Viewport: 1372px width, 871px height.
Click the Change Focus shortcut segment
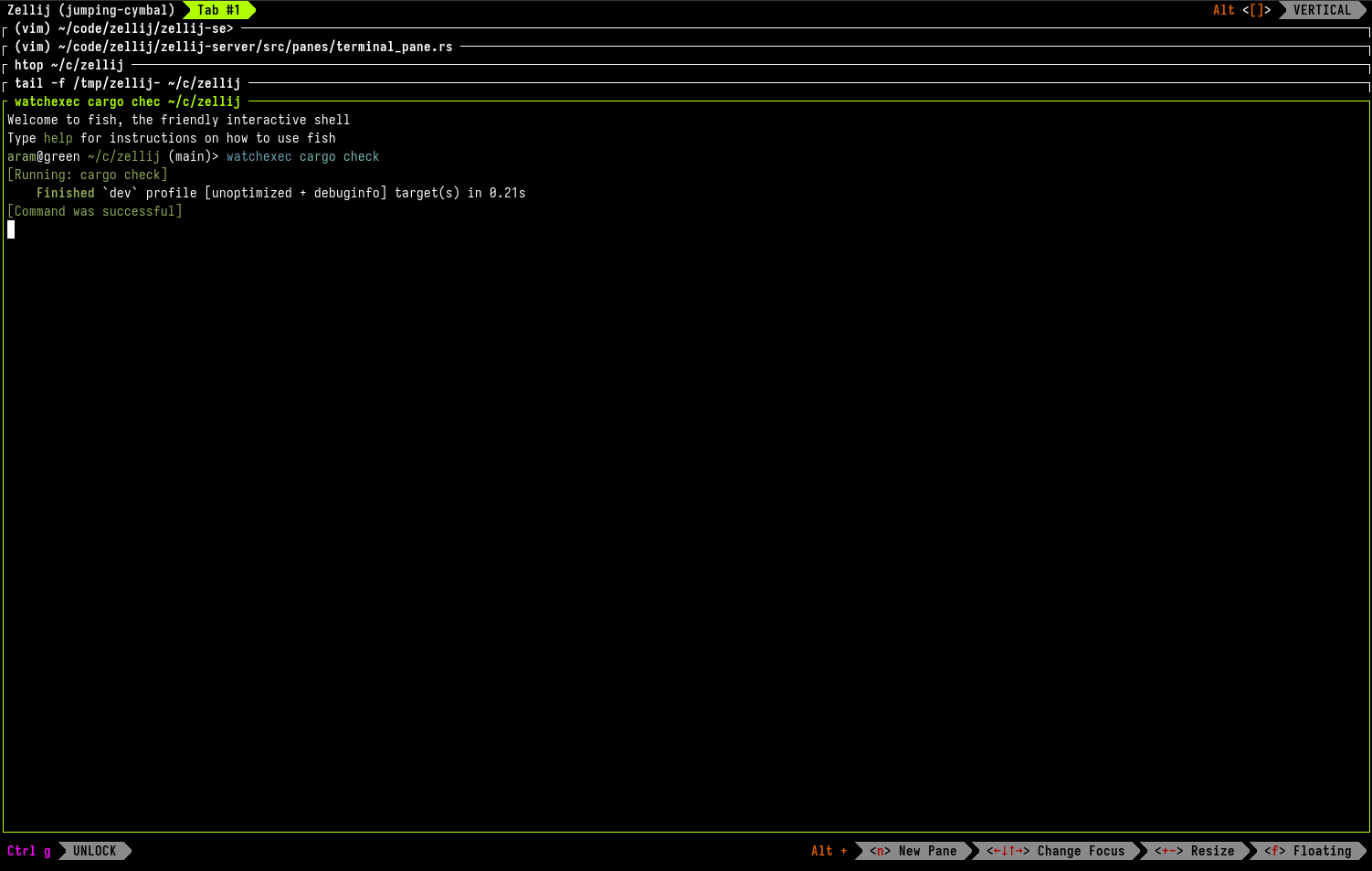pos(1056,851)
